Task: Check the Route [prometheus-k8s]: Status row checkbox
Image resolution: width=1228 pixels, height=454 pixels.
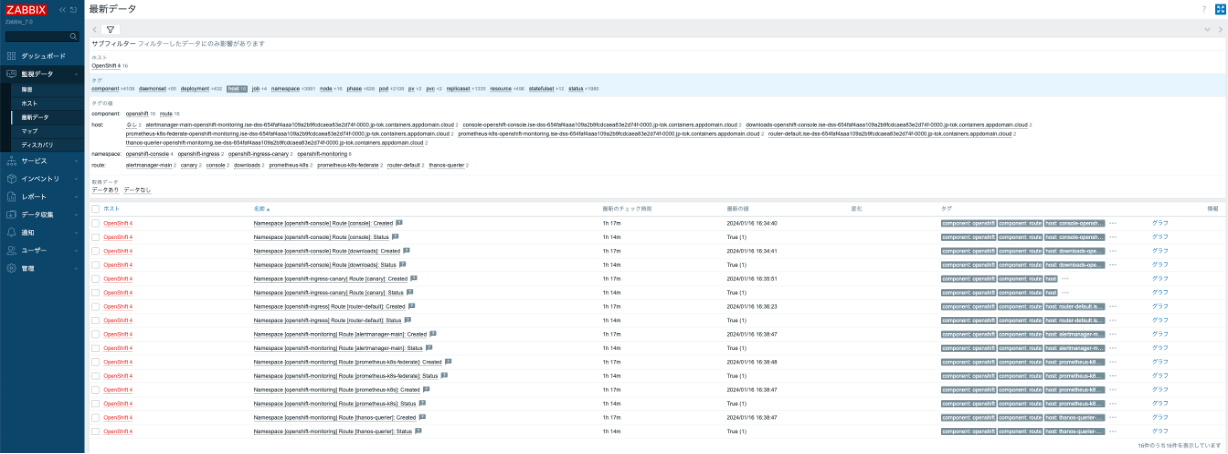Action: [95, 404]
